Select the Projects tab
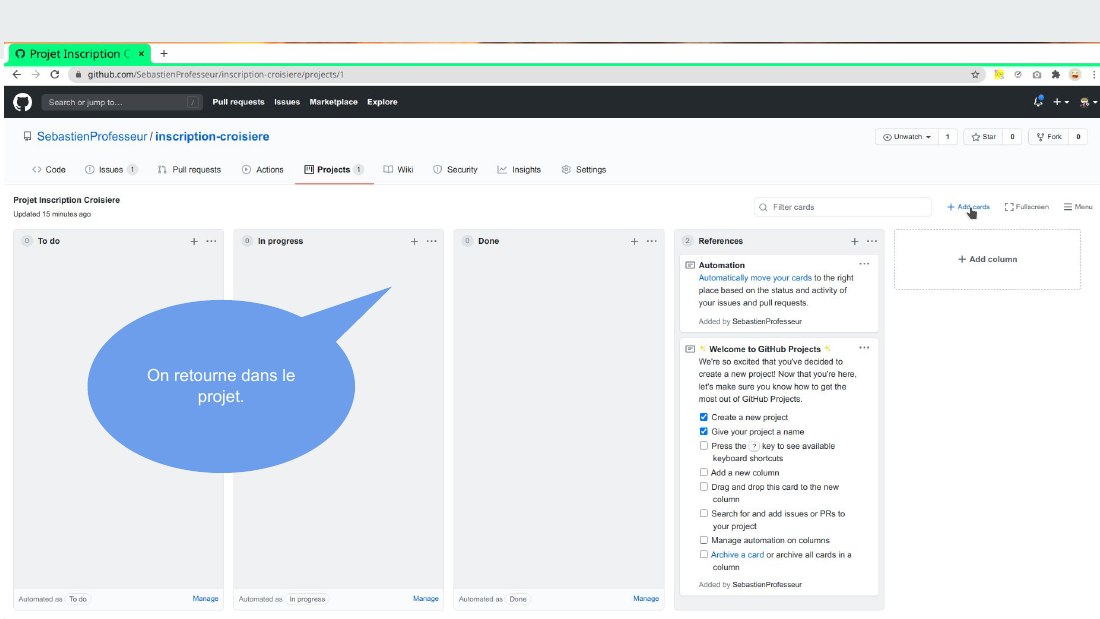This screenshot has width=1100, height=619. point(334,170)
